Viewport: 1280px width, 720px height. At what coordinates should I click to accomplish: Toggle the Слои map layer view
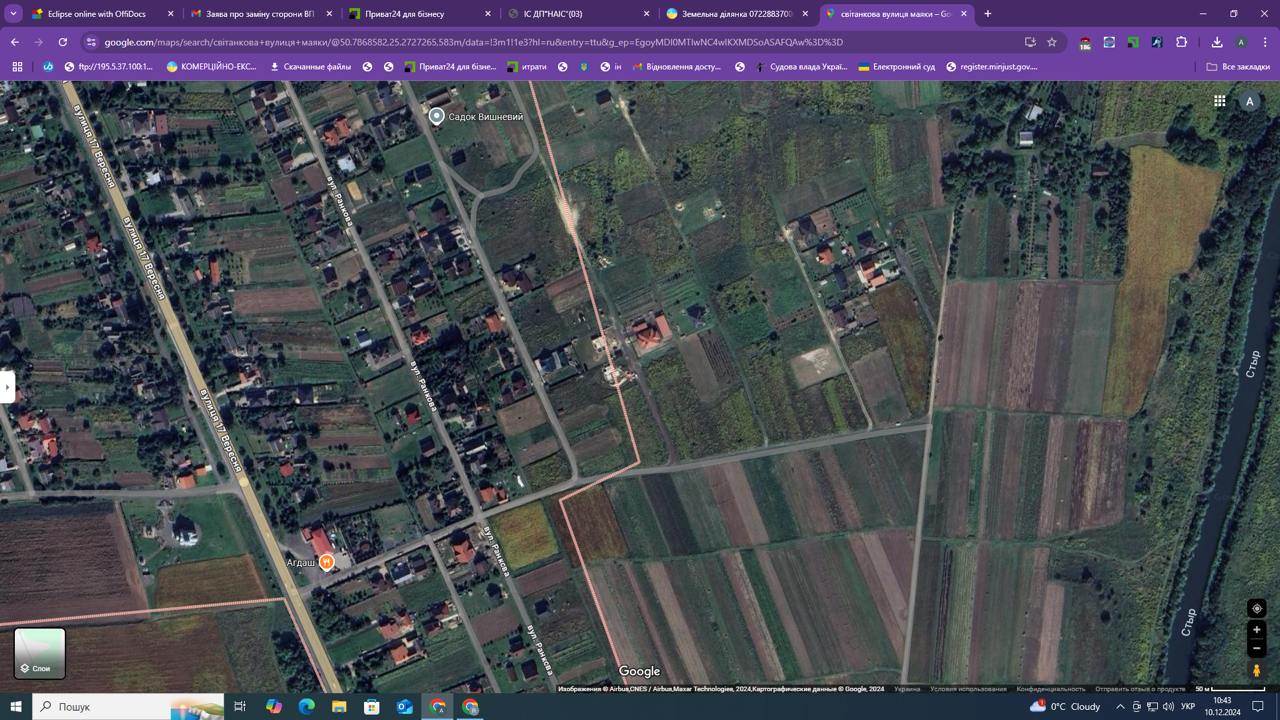pos(40,652)
